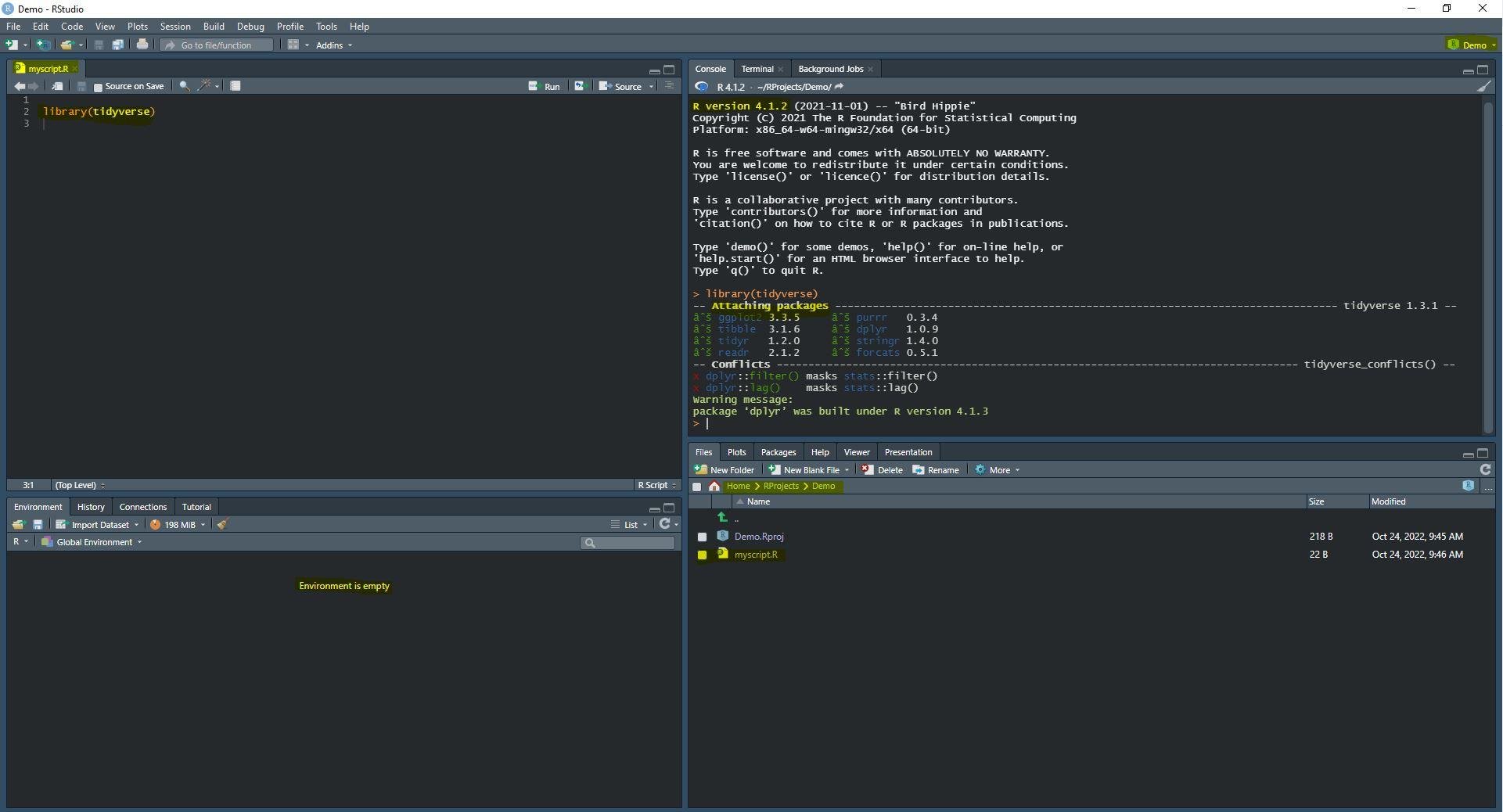Open path browser ellipsis in Files pane
The width and height of the screenshot is (1503, 812).
[1488, 487]
